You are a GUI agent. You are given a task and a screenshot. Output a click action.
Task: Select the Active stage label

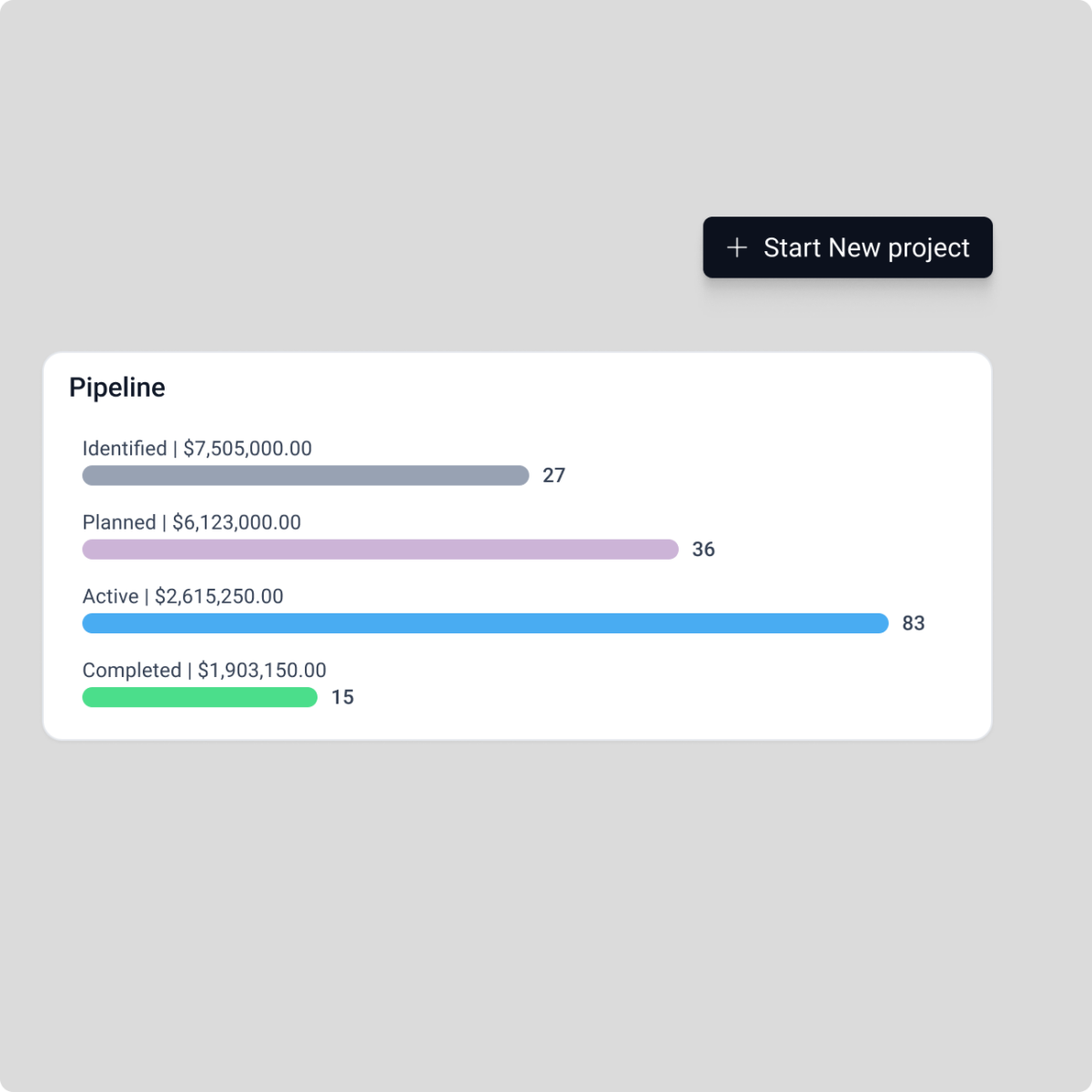110,596
